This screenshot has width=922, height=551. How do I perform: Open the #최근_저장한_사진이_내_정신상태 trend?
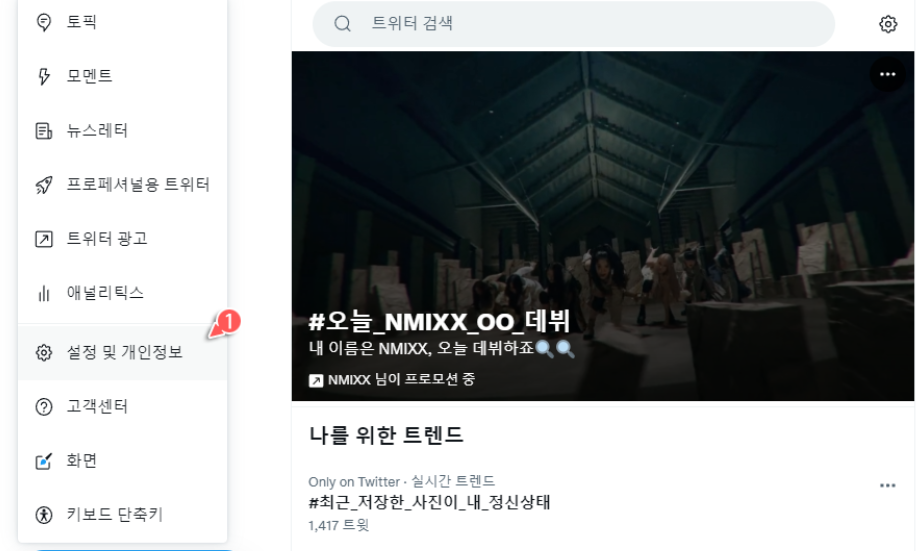pos(429,502)
